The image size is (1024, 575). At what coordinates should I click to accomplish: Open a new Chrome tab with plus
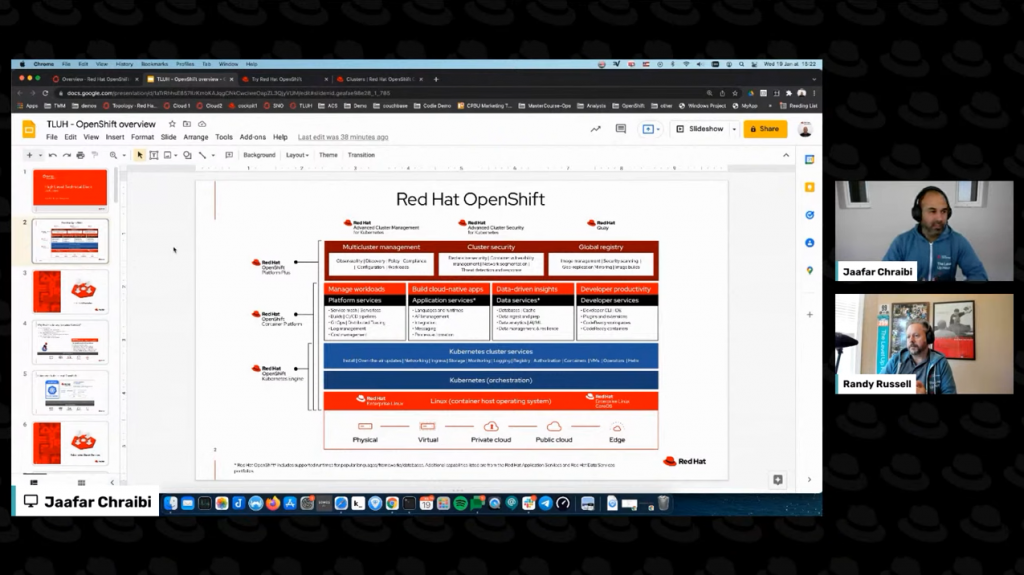pyautogui.click(x=436, y=79)
